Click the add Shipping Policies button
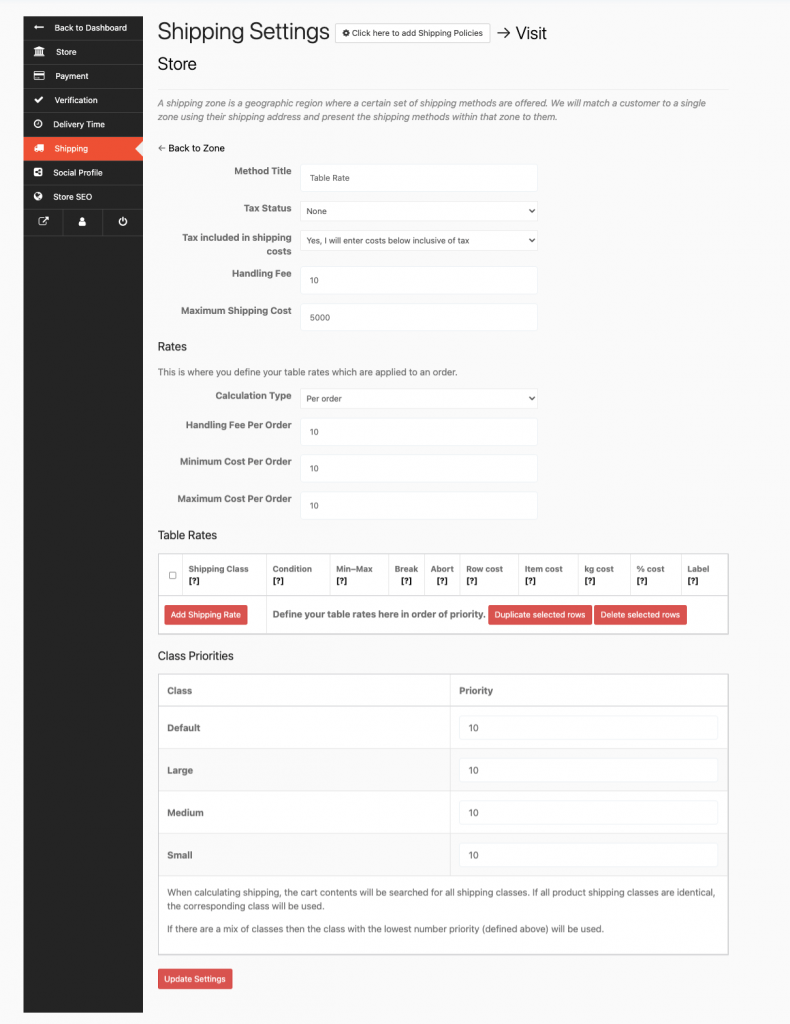 click(412, 33)
